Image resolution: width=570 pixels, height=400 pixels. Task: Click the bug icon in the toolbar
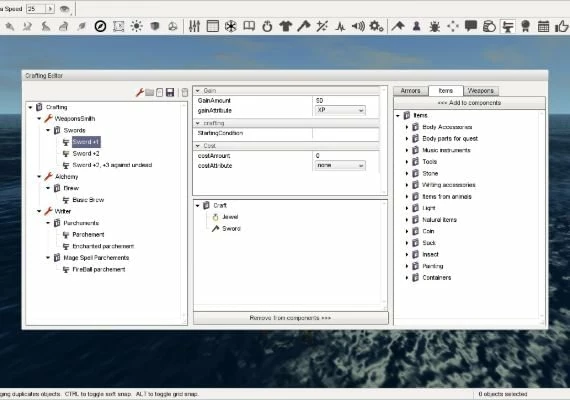pos(434,26)
